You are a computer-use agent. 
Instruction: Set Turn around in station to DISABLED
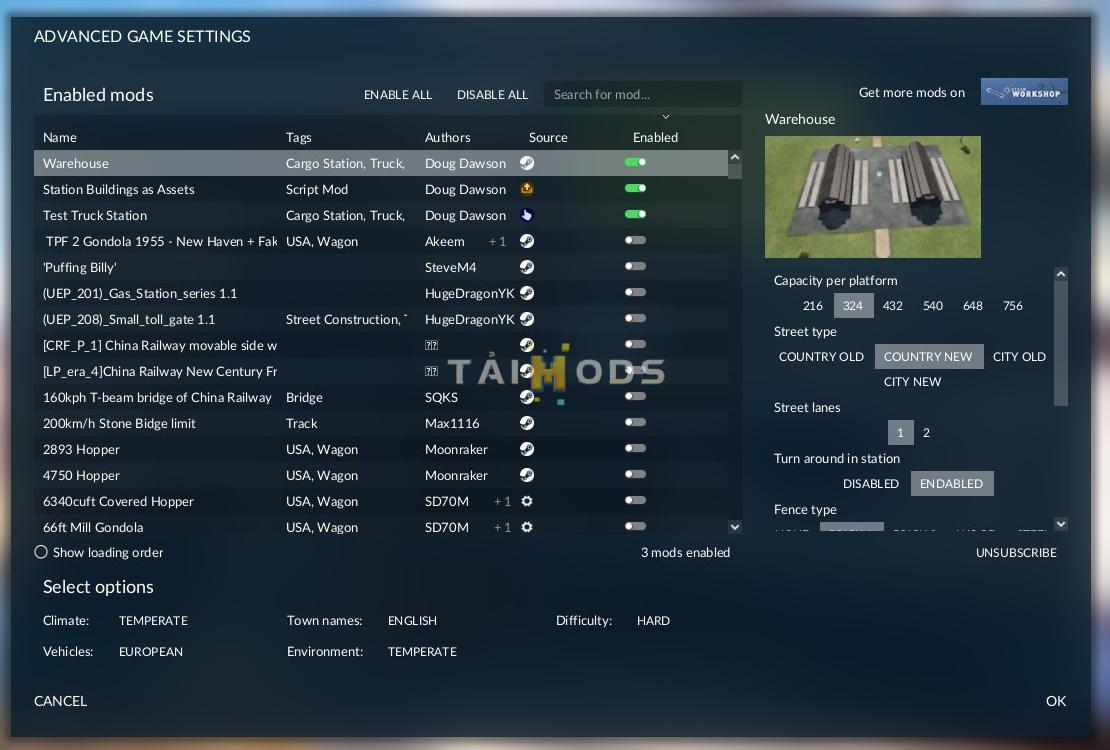tap(871, 484)
